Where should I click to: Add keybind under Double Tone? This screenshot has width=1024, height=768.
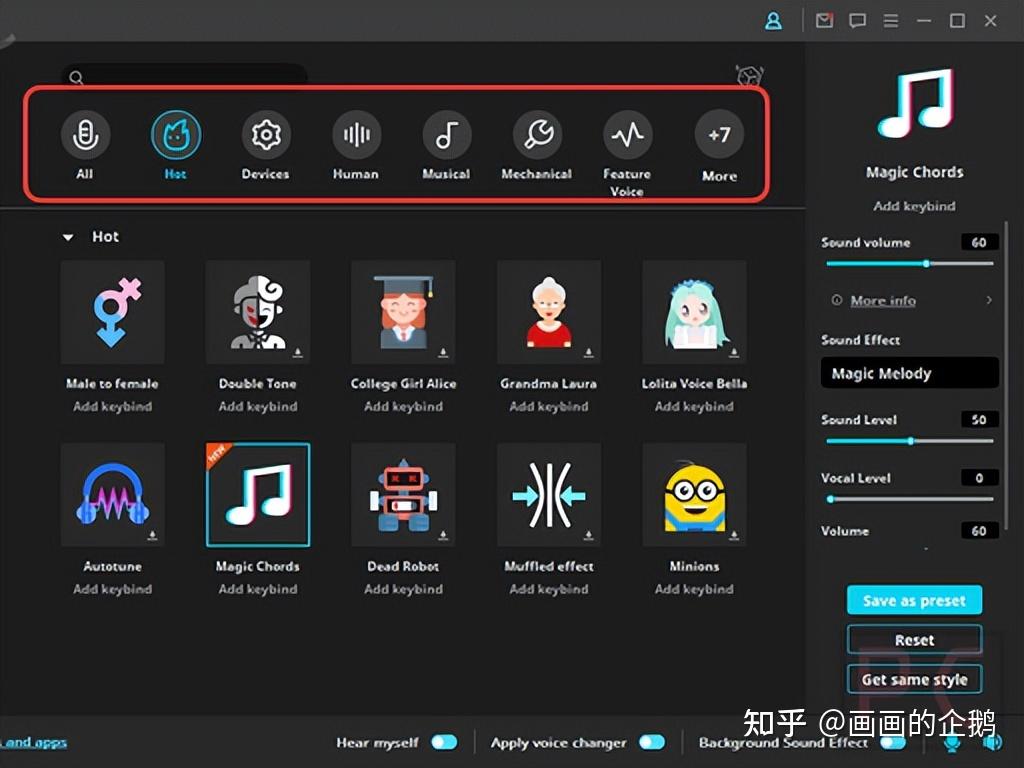[258, 406]
